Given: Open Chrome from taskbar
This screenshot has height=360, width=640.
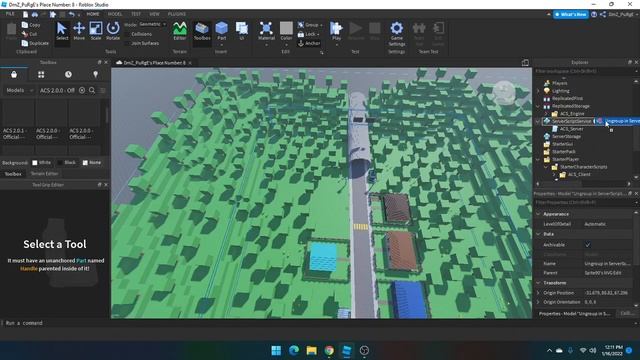Looking at the screenshot, I should click(x=329, y=351).
